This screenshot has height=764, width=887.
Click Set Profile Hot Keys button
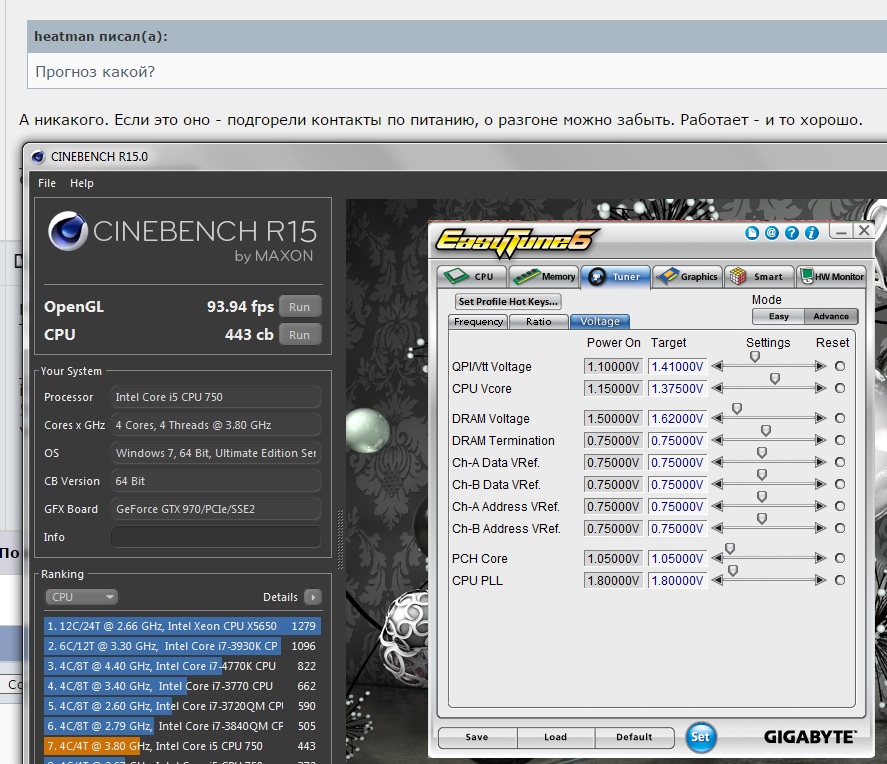(x=508, y=301)
